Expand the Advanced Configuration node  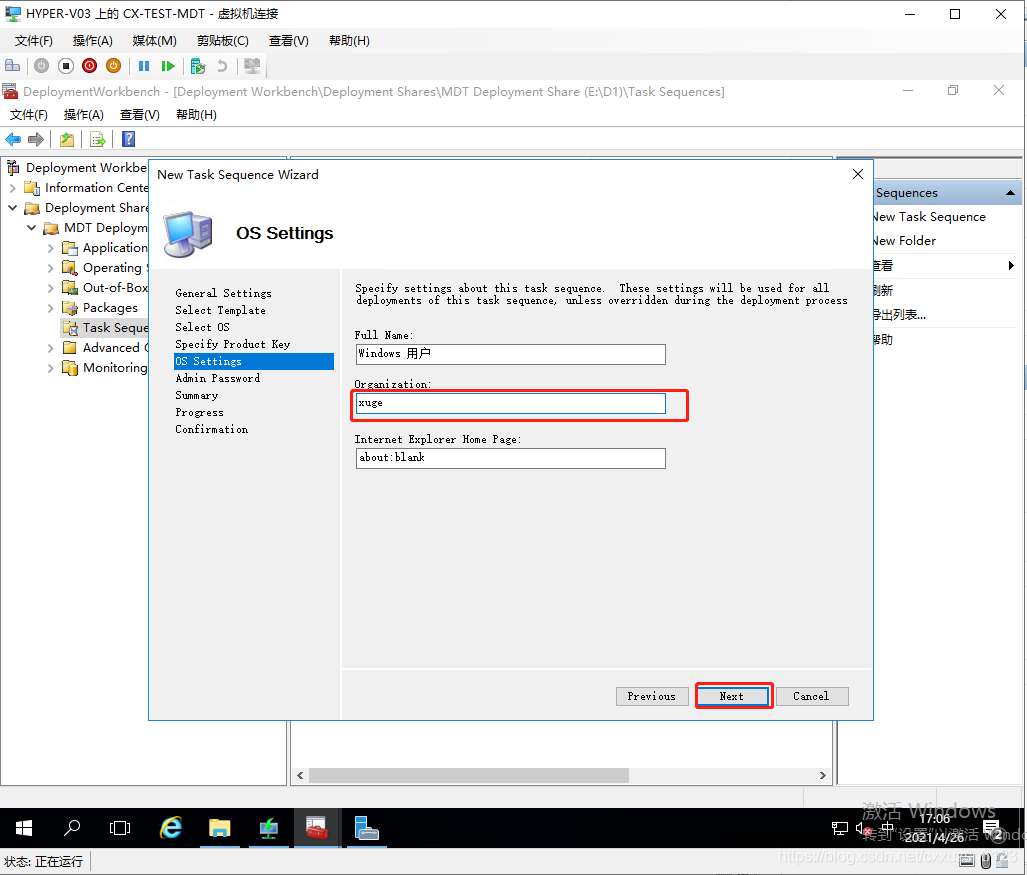50,348
